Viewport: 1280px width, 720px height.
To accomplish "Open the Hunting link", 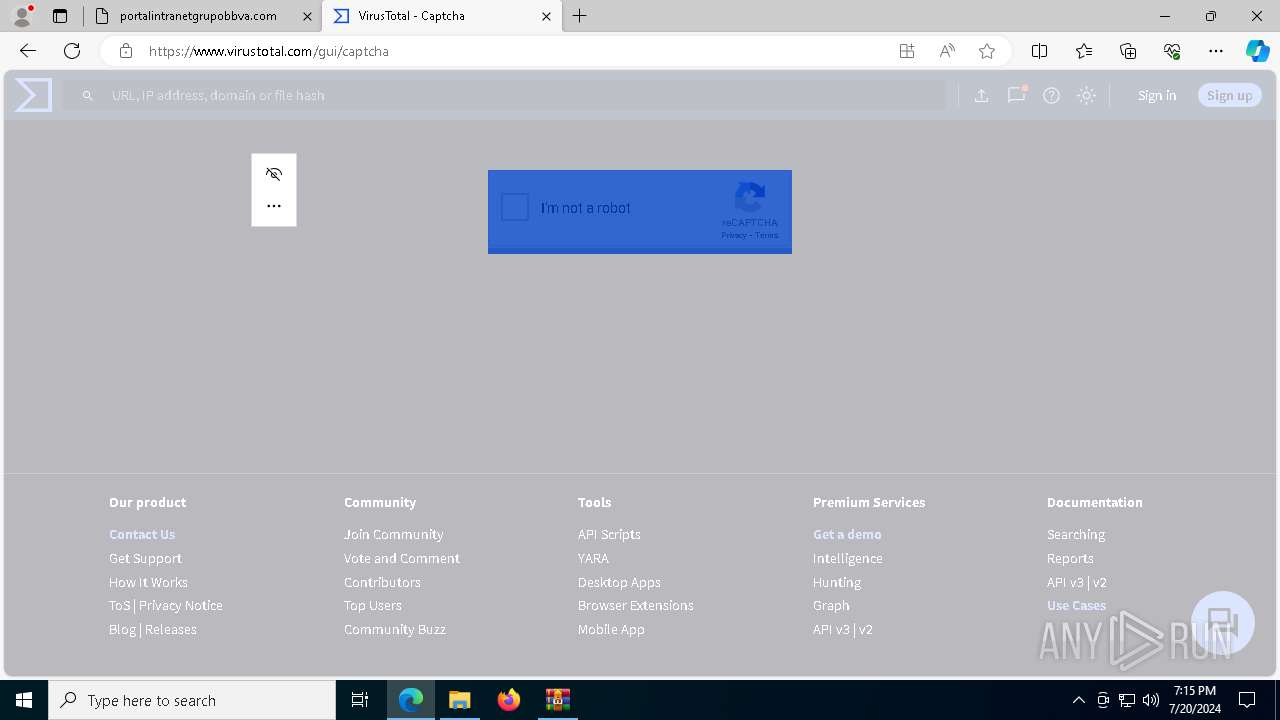I will (x=837, y=583).
